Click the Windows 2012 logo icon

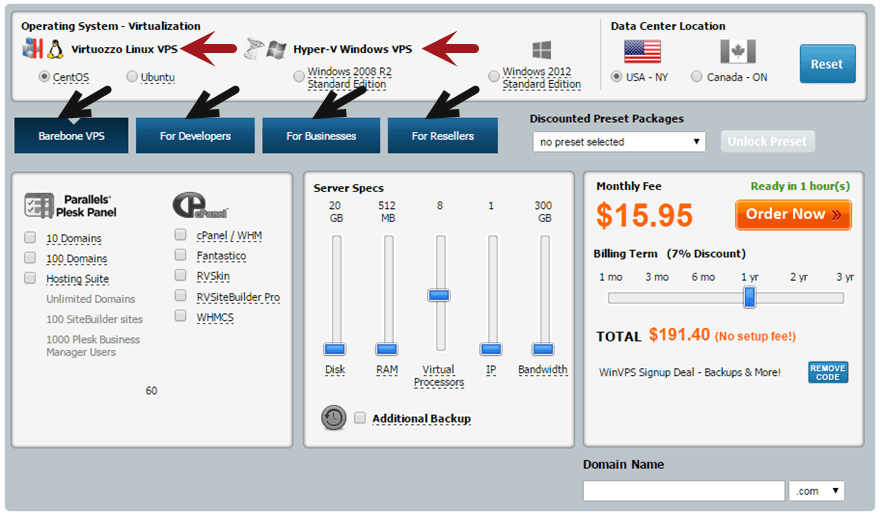click(x=541, y=50)
